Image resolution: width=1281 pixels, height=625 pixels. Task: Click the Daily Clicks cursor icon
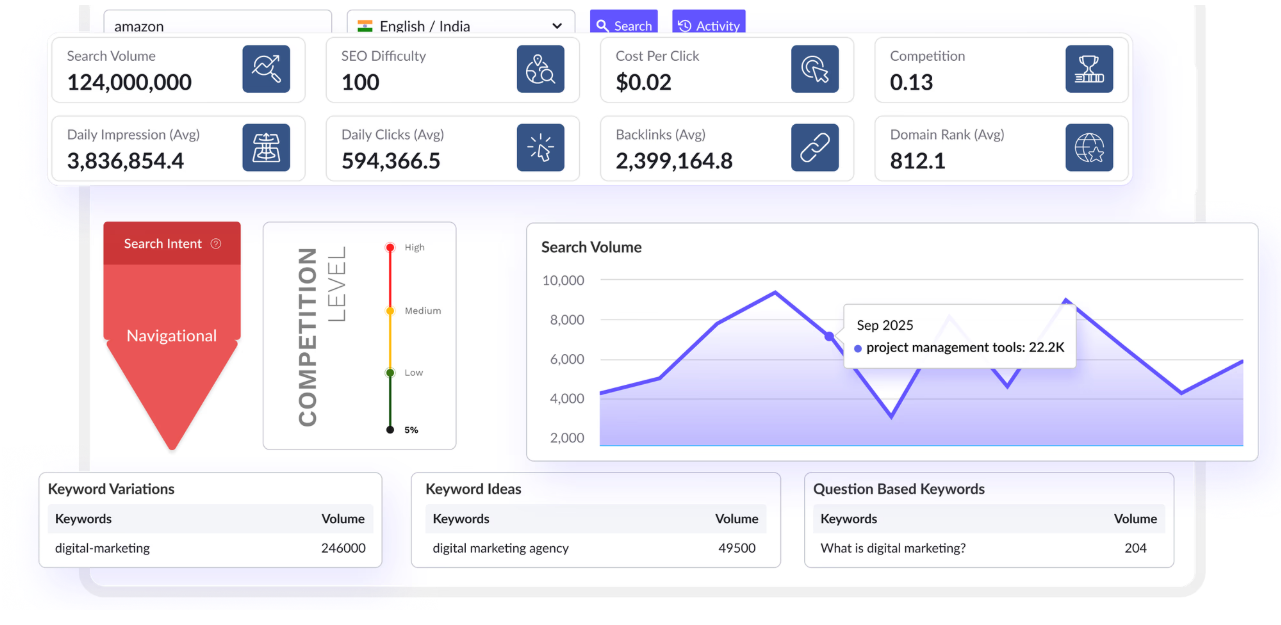[x=541, y=148]
